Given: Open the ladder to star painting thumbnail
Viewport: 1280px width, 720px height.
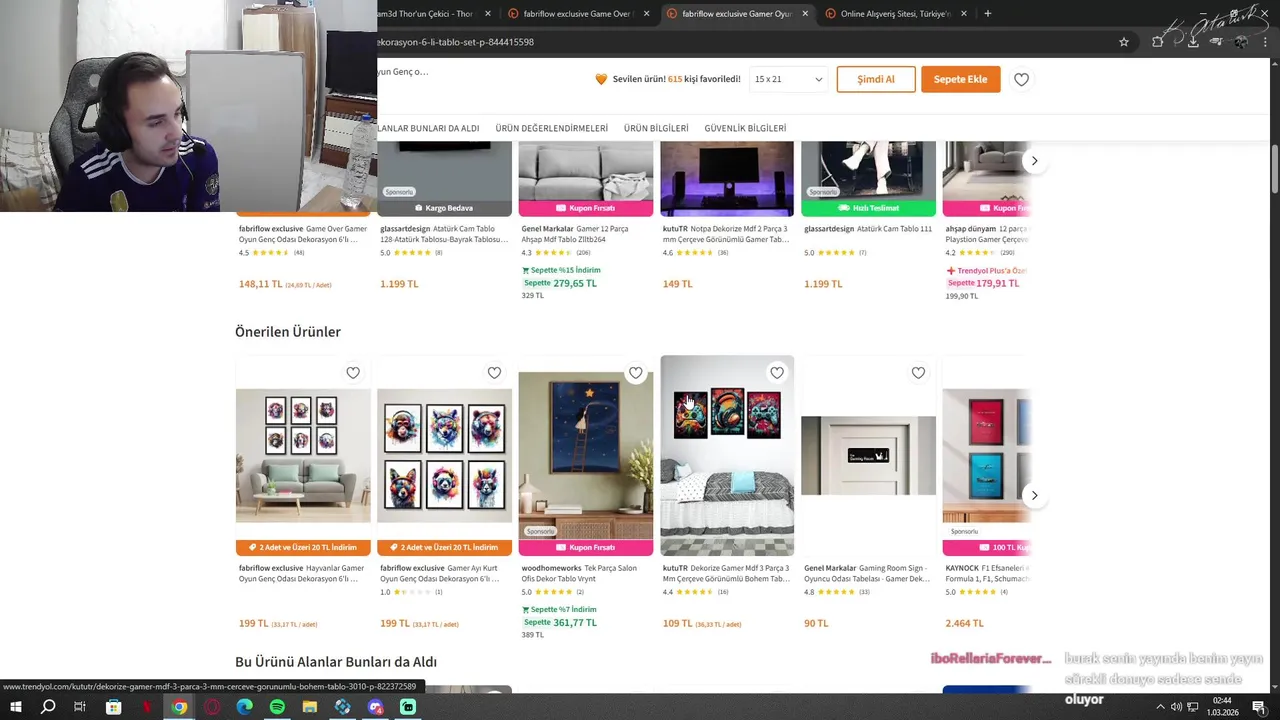Looking at the screenshot, I should 585,456.
